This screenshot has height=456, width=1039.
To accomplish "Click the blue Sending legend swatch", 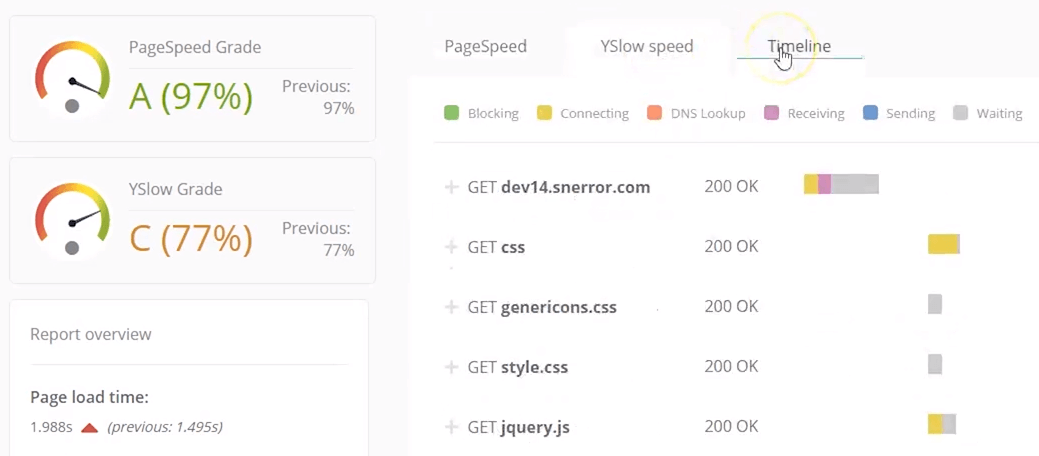I will [870, 113].
